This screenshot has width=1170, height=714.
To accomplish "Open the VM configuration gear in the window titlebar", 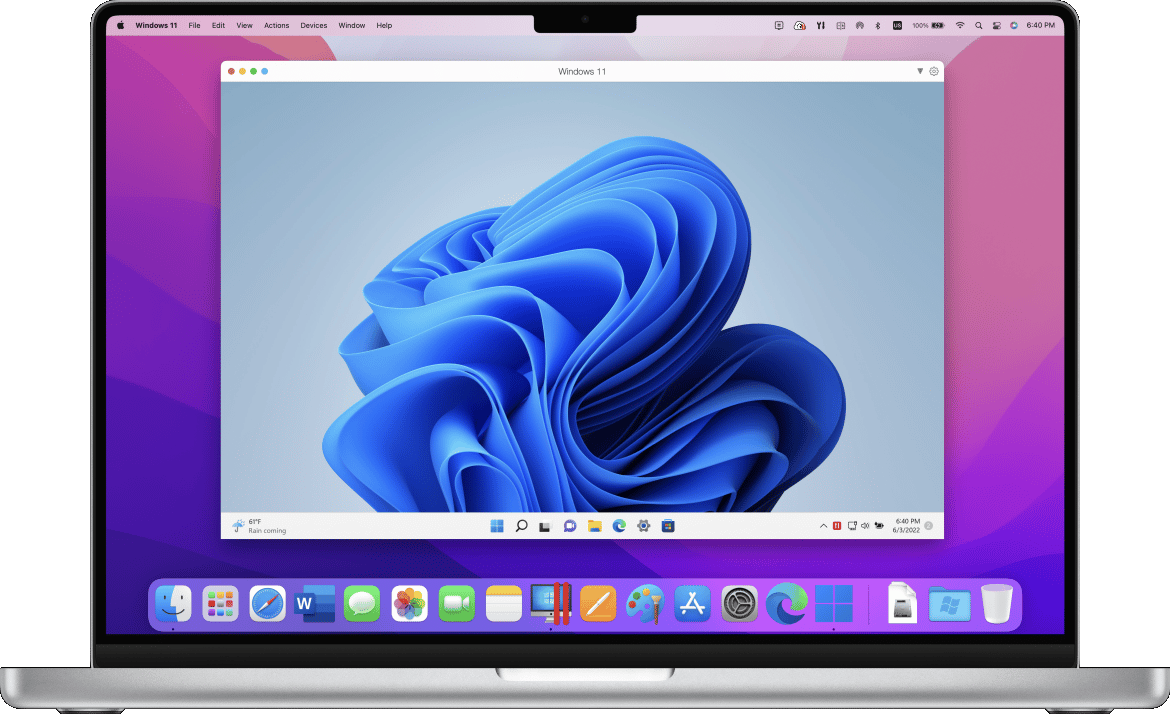I will coord(934,71).
